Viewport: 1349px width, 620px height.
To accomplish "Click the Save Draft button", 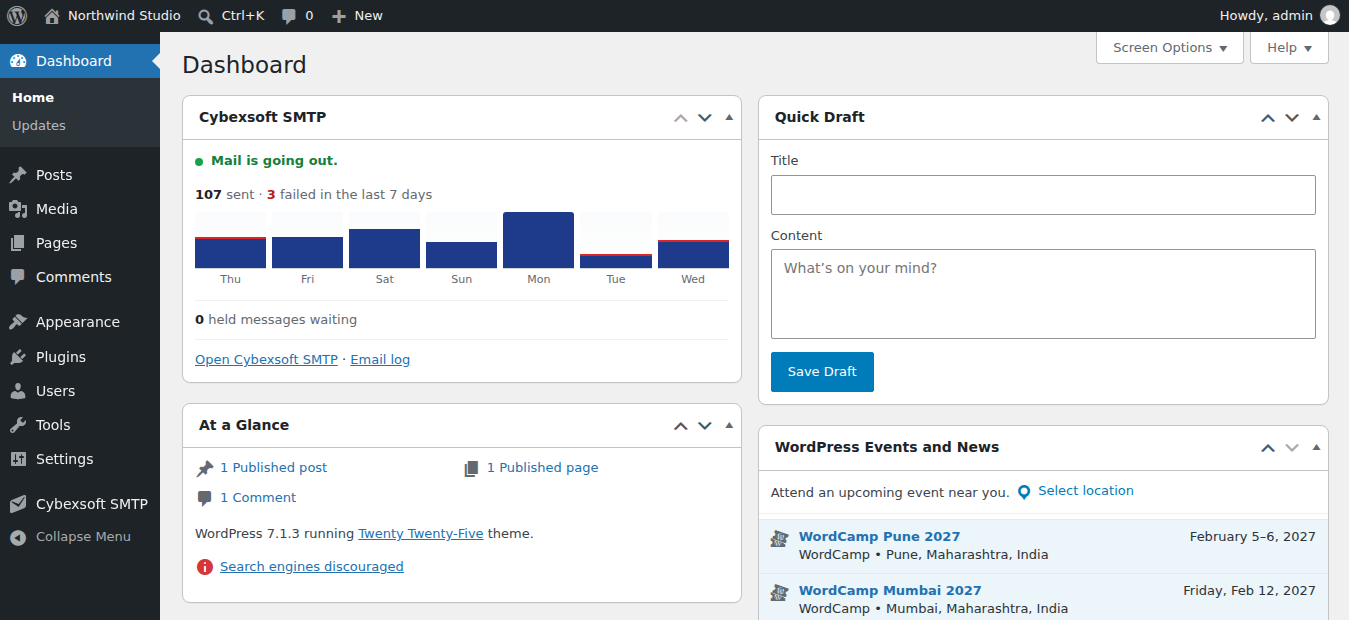I will (822, 372).
